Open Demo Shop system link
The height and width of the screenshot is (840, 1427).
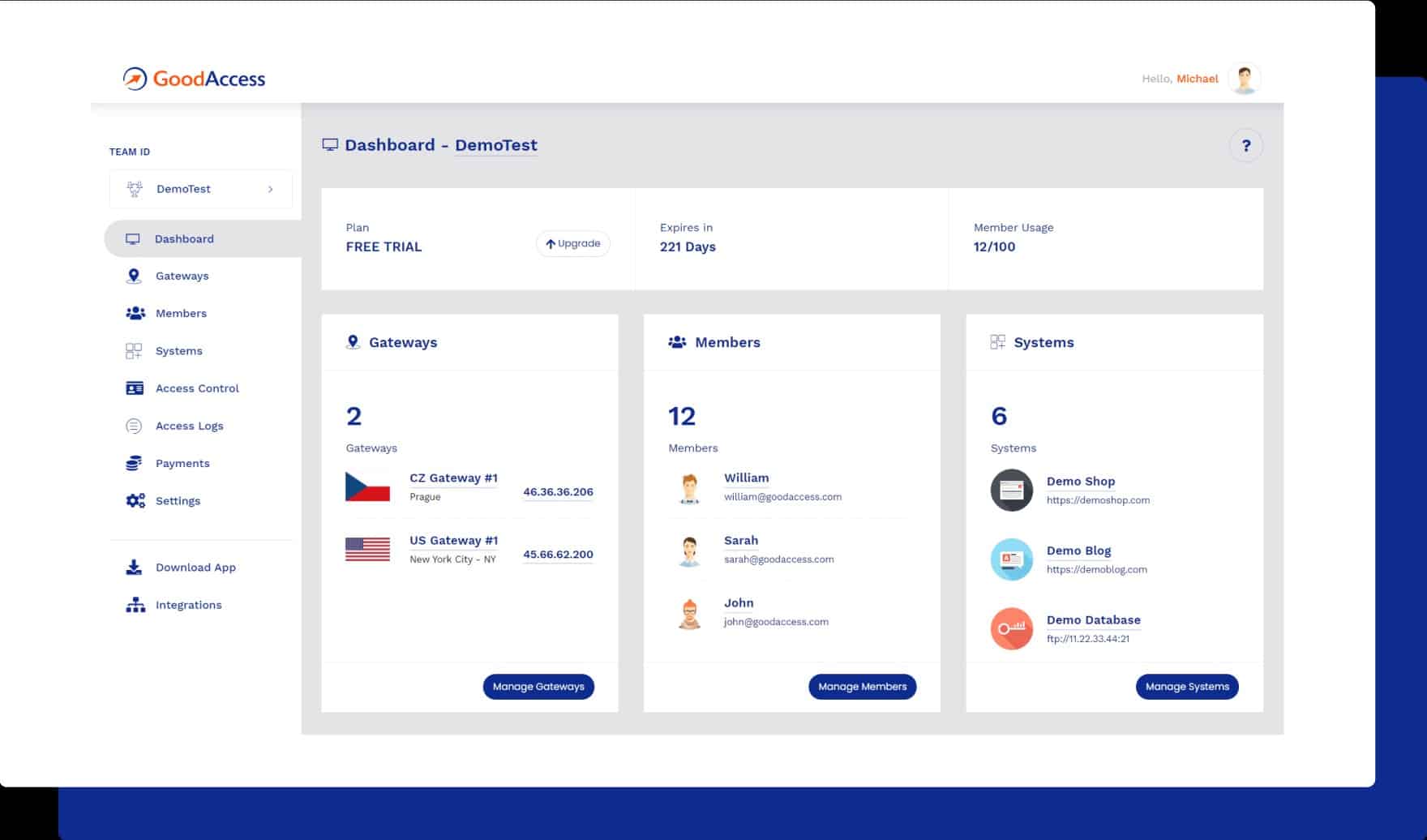(x=1081, y=482)
